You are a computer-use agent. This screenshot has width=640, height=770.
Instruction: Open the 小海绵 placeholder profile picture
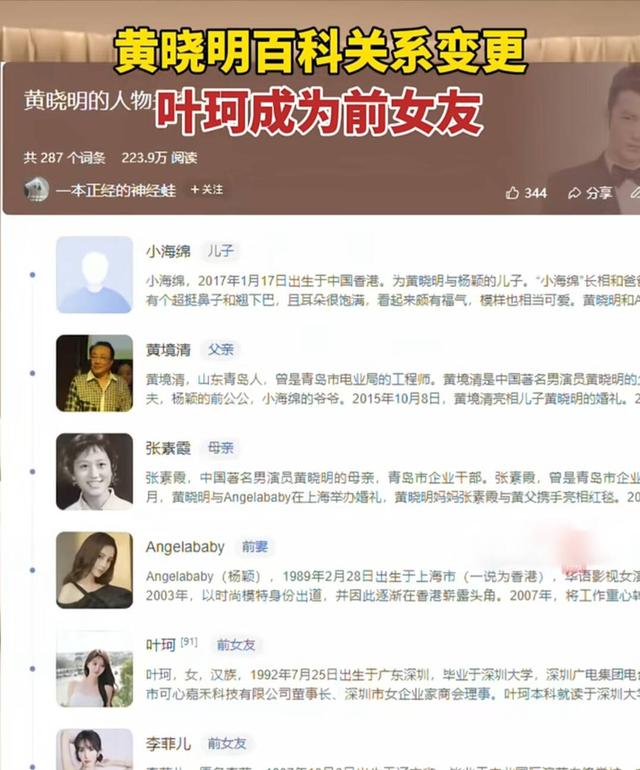tap(94, 275)
